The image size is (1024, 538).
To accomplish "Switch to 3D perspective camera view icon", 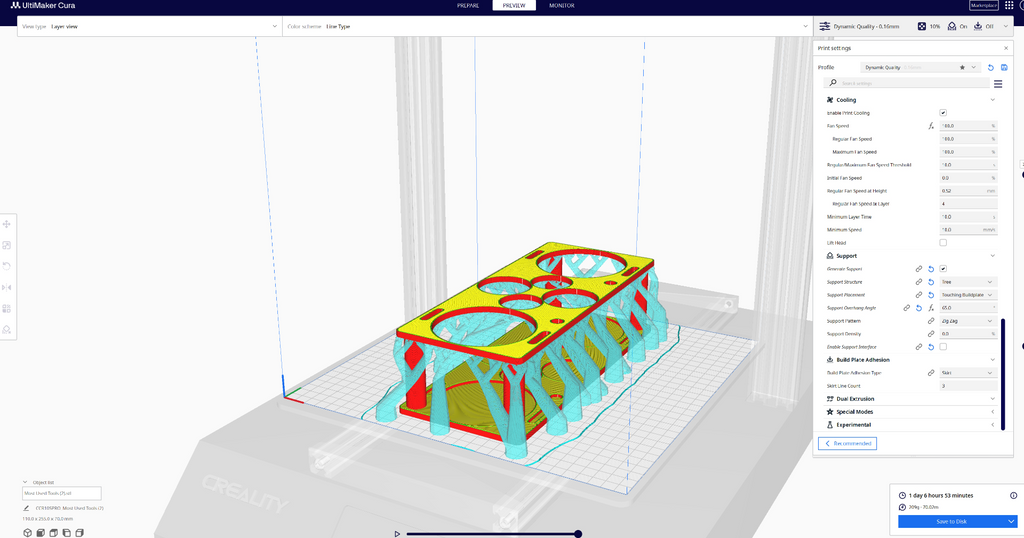I will click(x=27, y=533).
